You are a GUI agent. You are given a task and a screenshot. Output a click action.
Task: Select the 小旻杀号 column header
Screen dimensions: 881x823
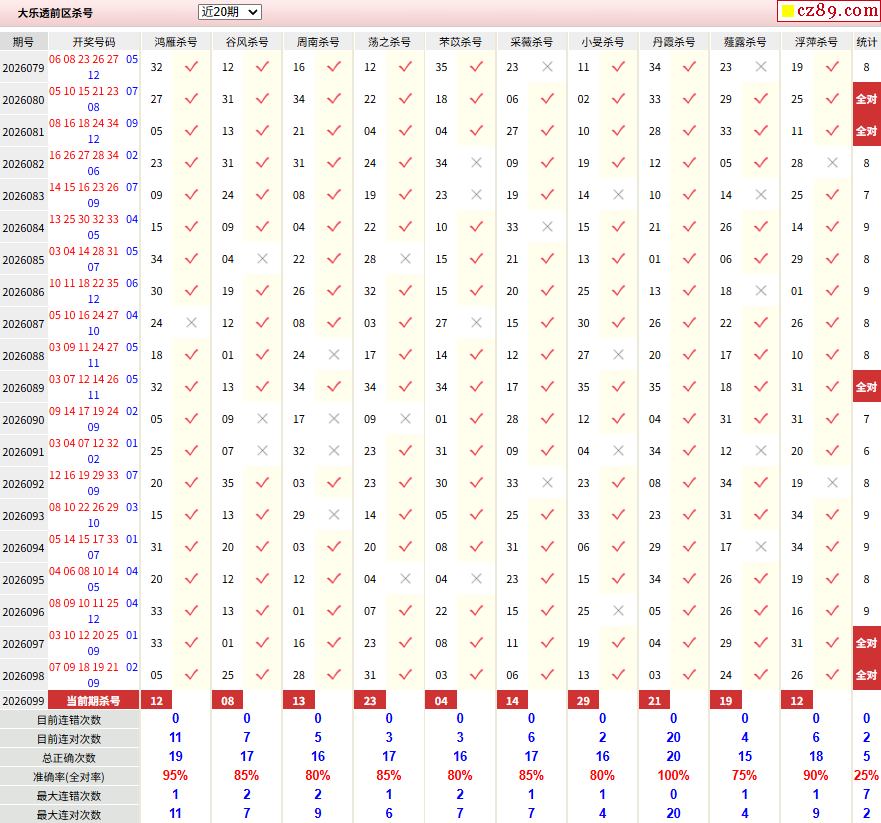coord(603,42)
